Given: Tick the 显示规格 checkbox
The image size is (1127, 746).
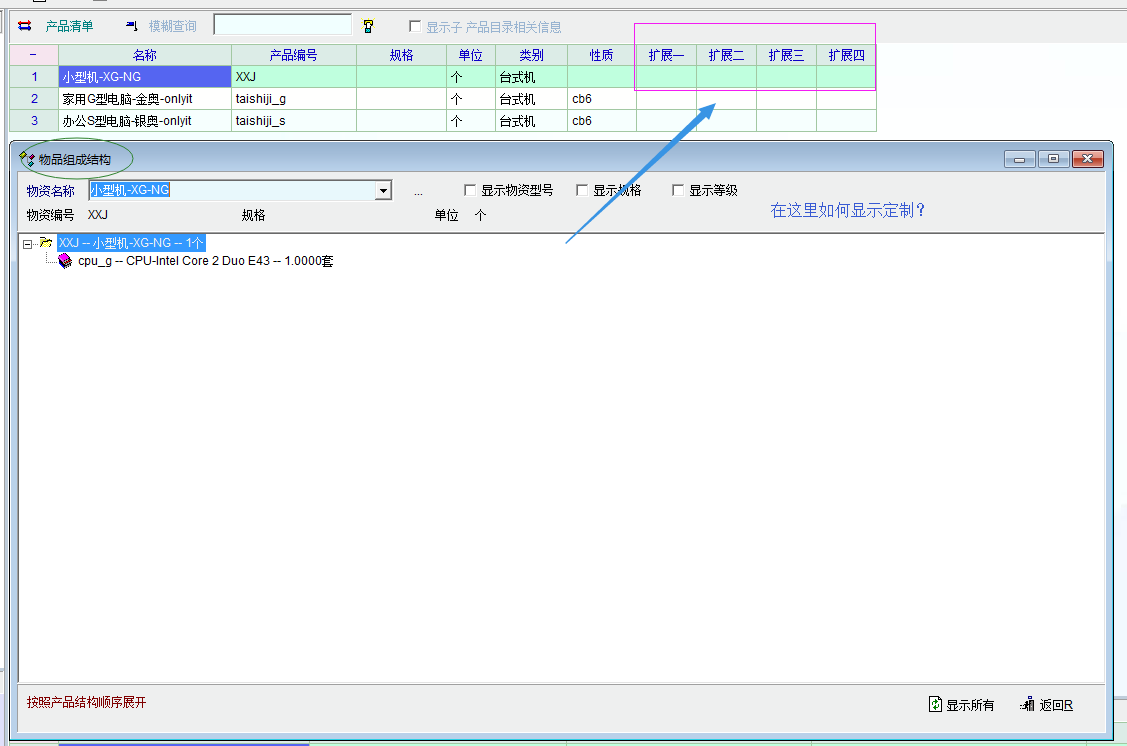Looking at the screenshot, I should (582, 190).
